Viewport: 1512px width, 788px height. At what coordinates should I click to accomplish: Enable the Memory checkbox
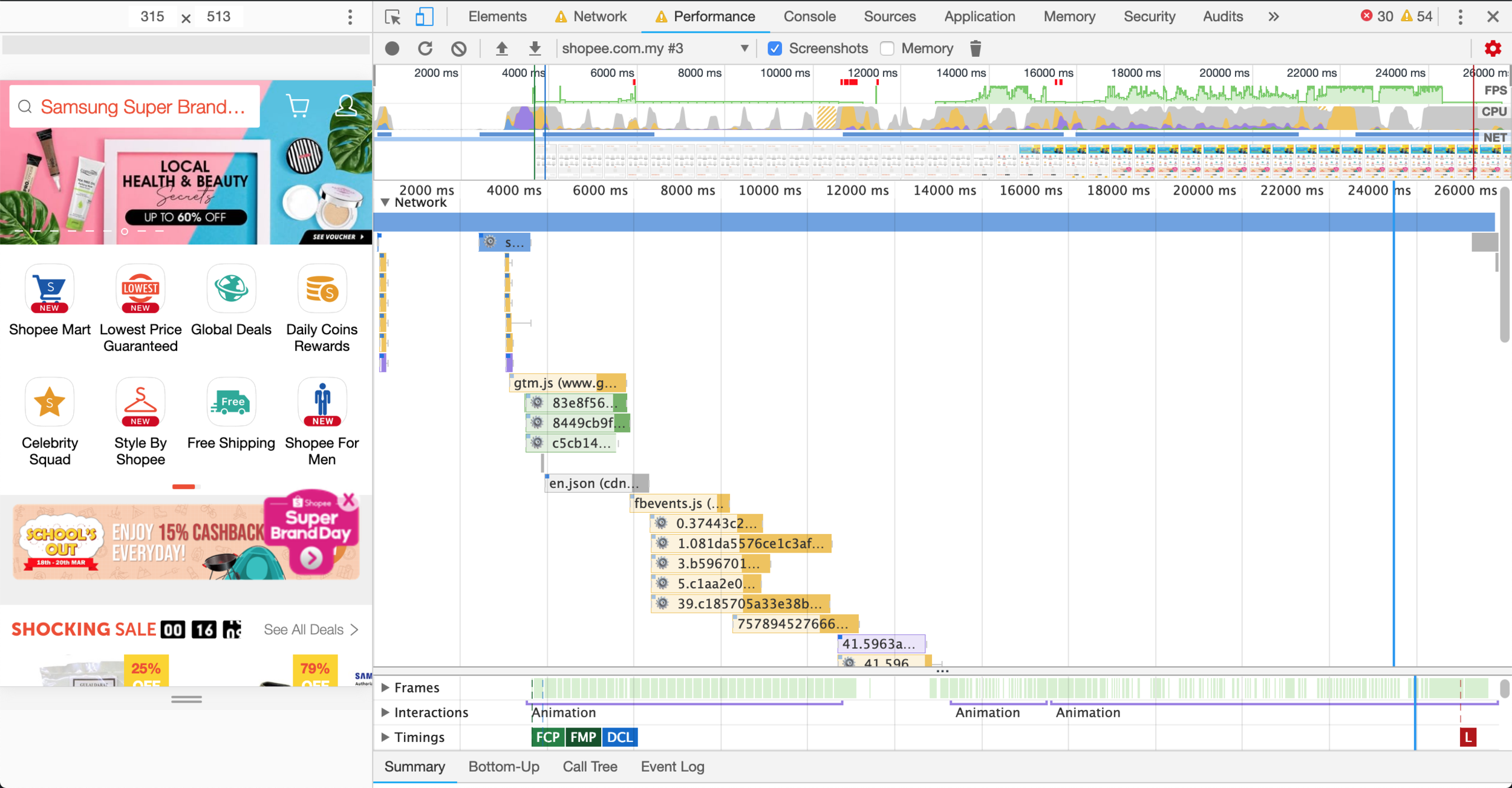pyautogui.click(x=887, y=48)
